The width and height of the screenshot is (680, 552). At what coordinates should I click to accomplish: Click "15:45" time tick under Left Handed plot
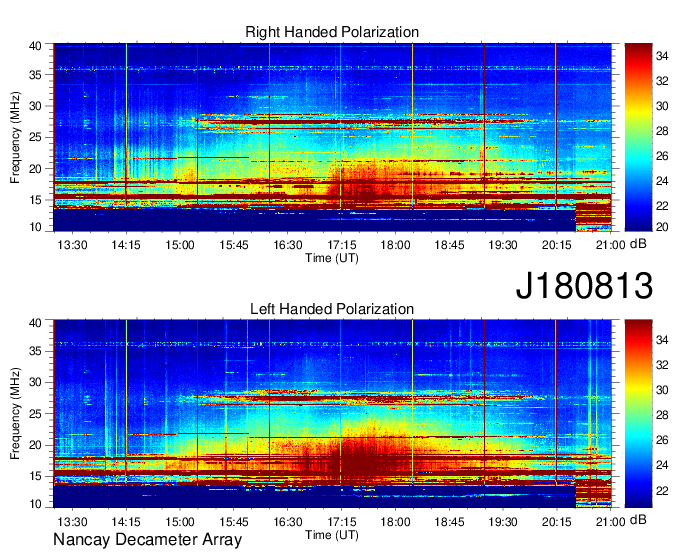234,521
